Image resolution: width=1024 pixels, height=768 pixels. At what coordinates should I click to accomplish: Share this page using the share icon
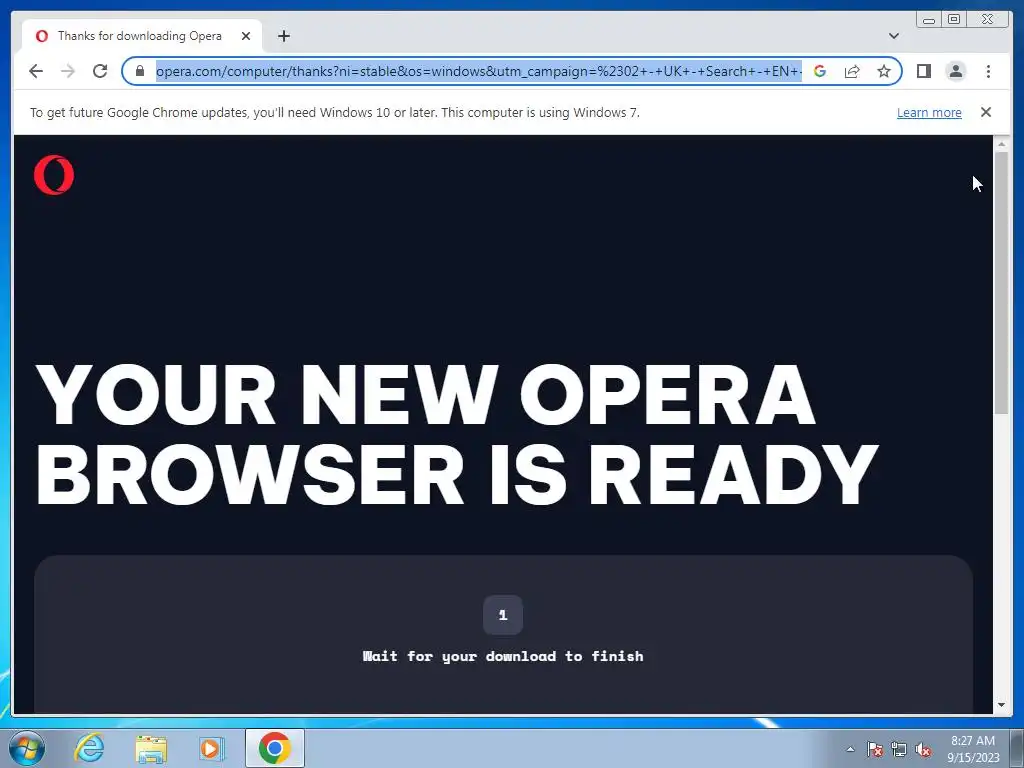click(852, 71)
